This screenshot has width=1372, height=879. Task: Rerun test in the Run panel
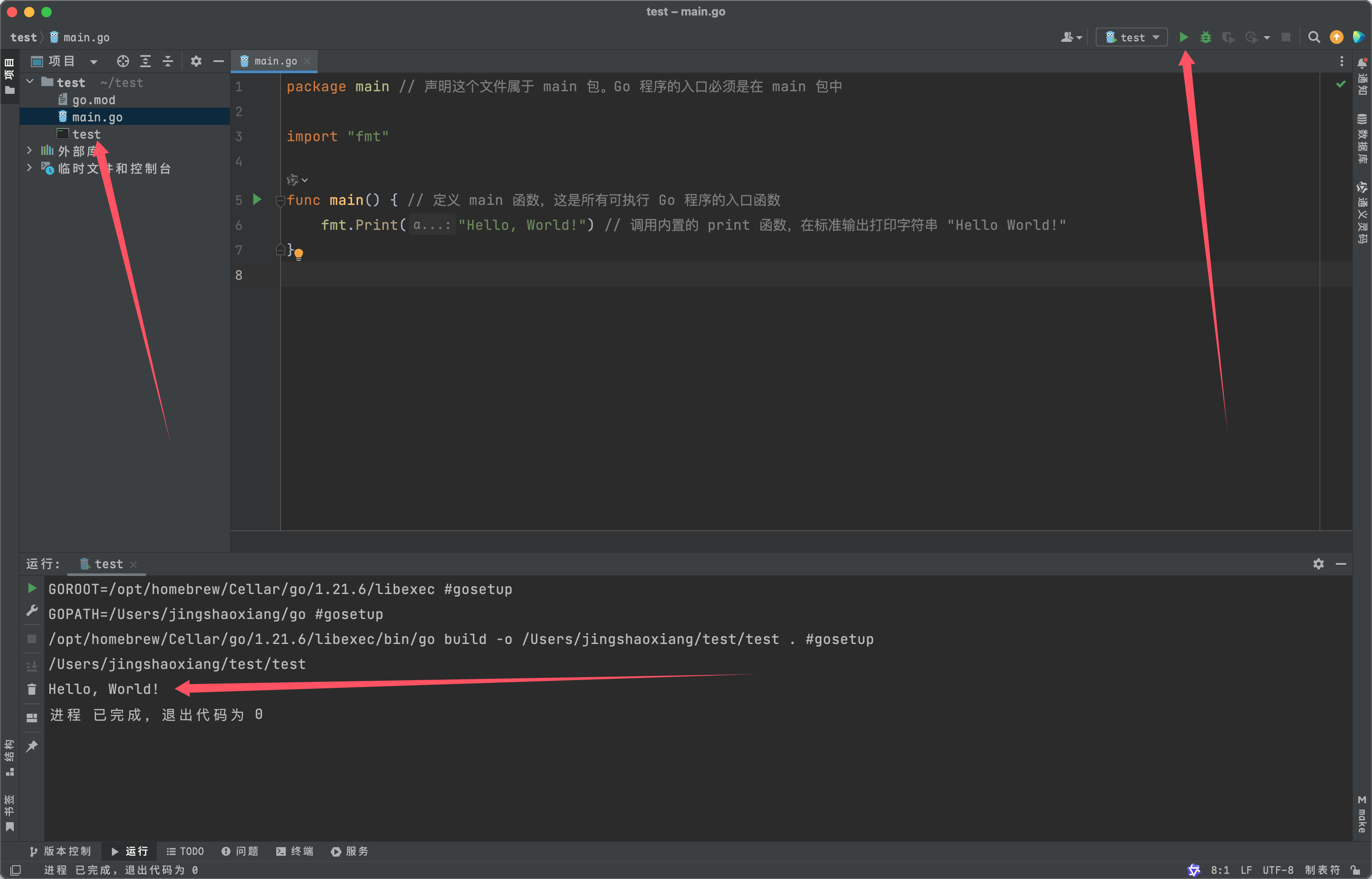(32, 588)
